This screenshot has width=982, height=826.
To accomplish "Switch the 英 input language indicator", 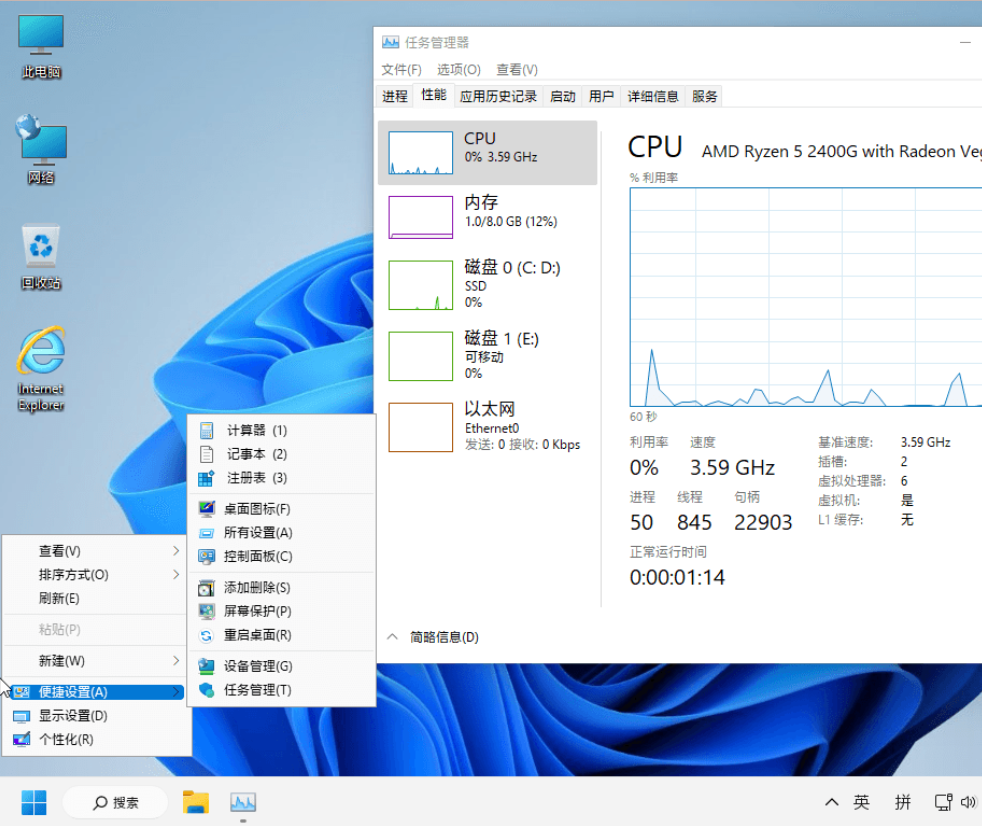I will point(861,802).
